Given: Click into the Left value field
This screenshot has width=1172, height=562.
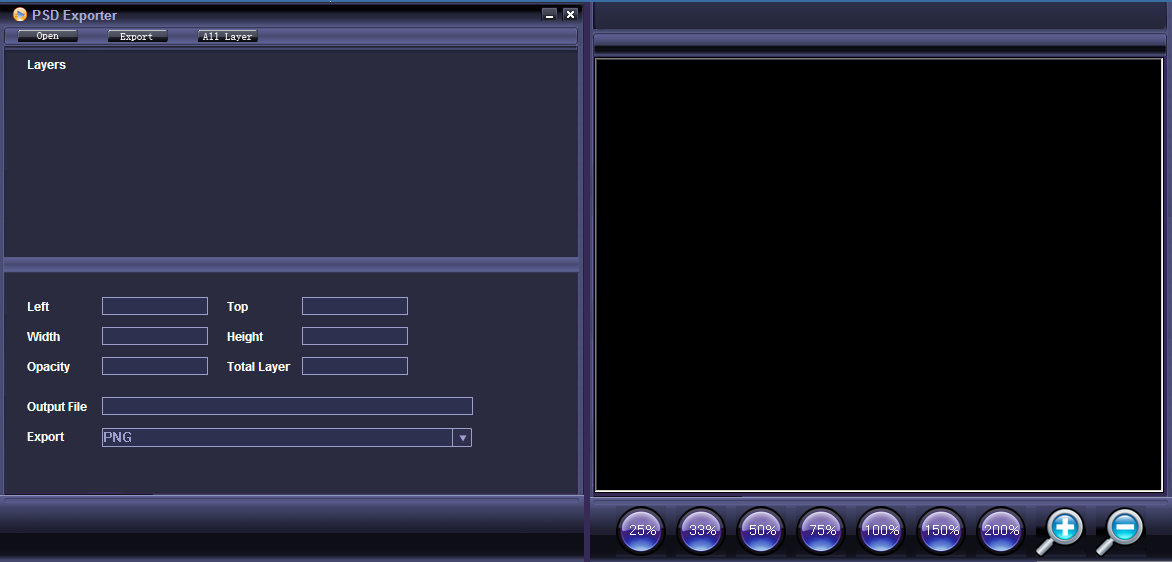Looking at the screenshot, I should coord(155,306).
